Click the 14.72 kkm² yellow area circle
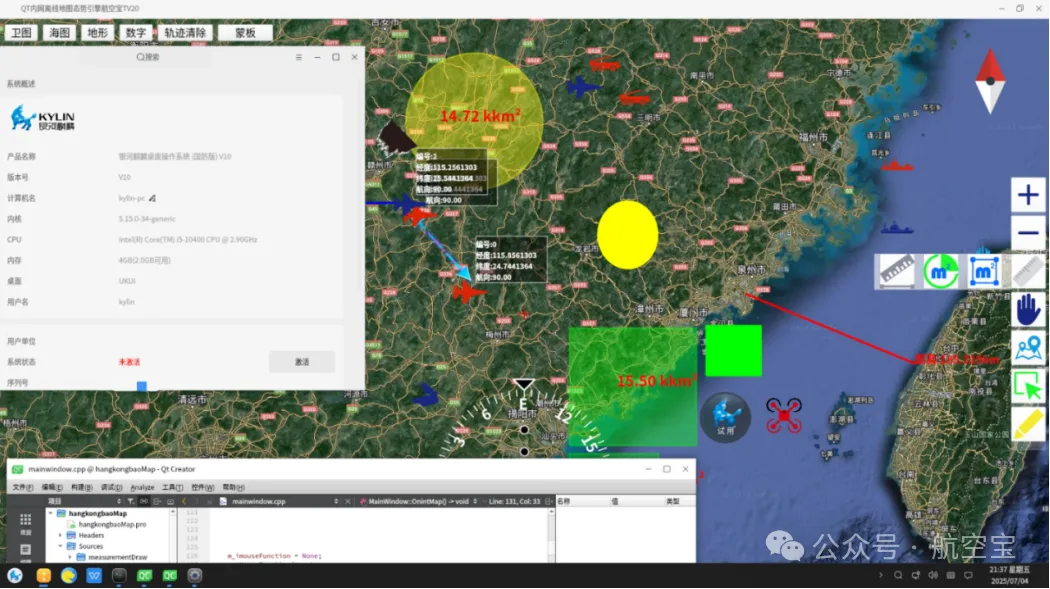This screenshot has width=1050, height=589. pos(474,120)
